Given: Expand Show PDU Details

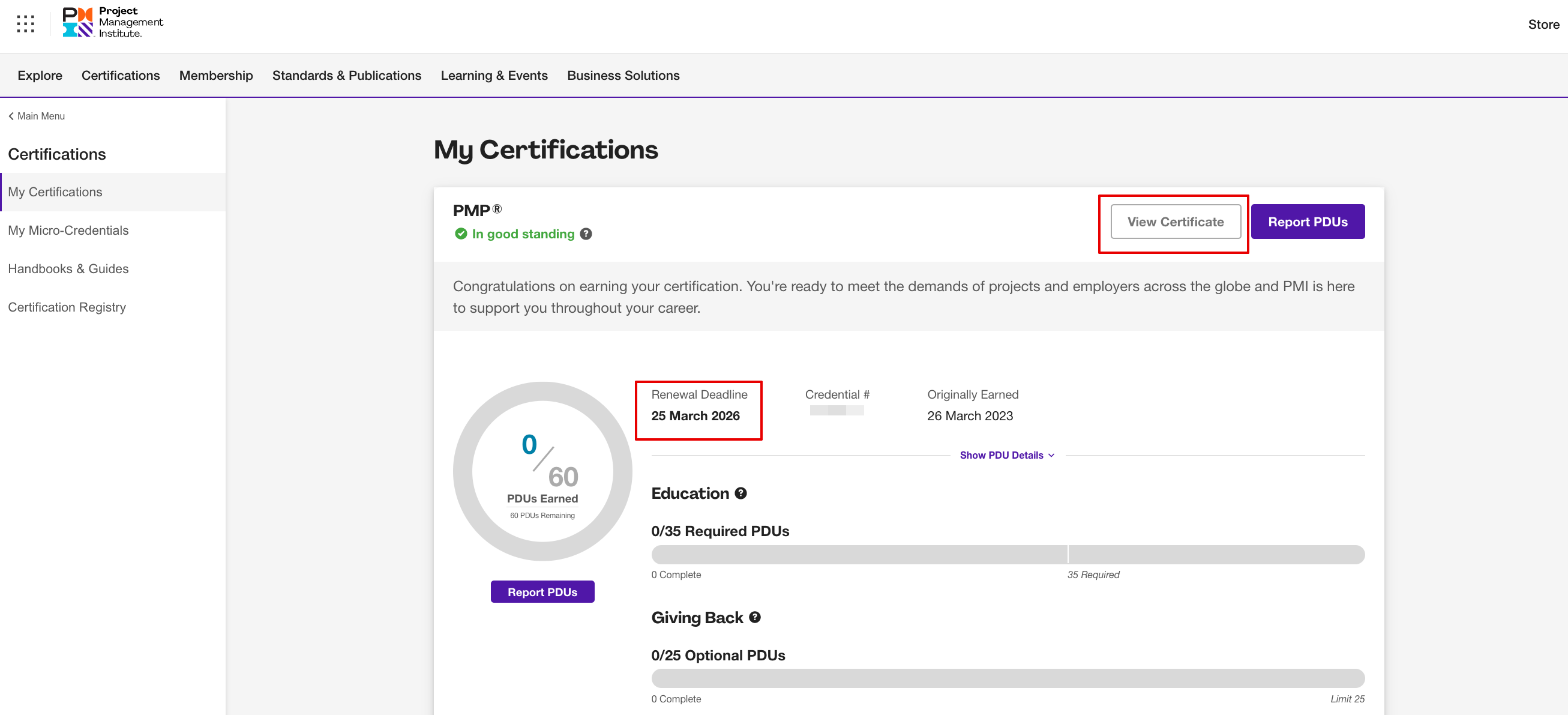Looking at the screenshot, I should point(1007,455).
